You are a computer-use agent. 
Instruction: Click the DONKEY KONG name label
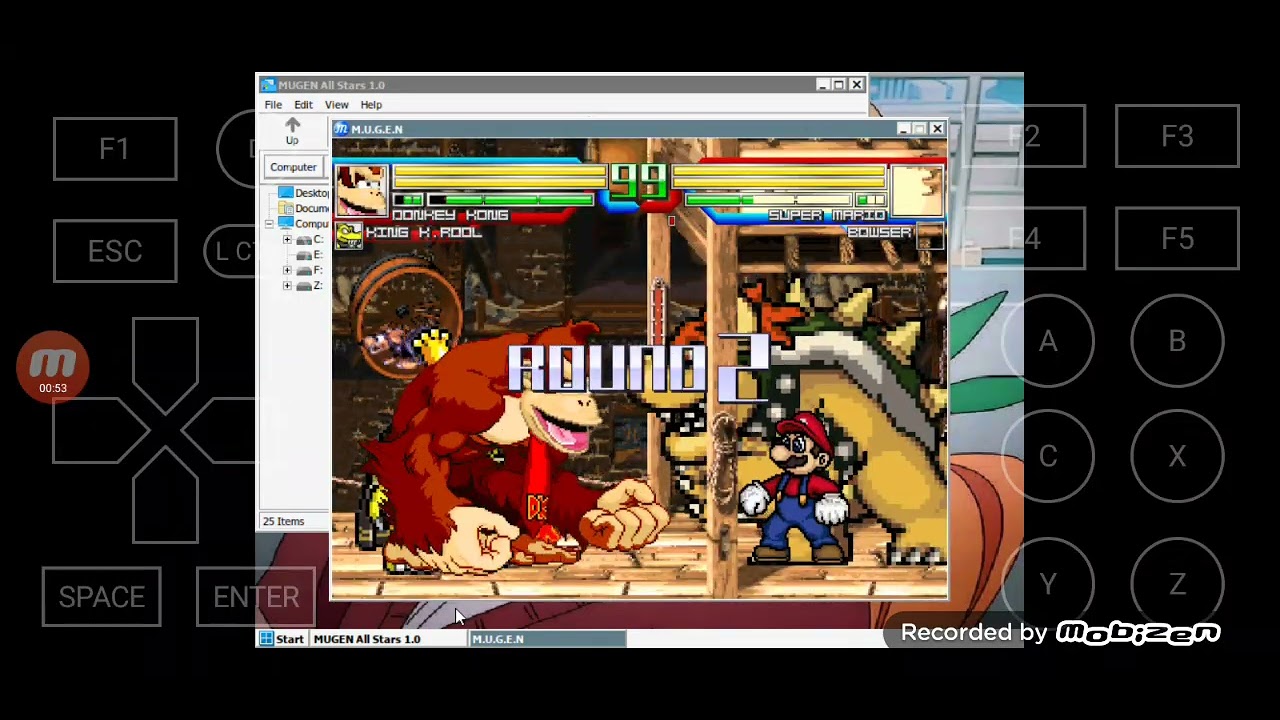click(450, 215)
